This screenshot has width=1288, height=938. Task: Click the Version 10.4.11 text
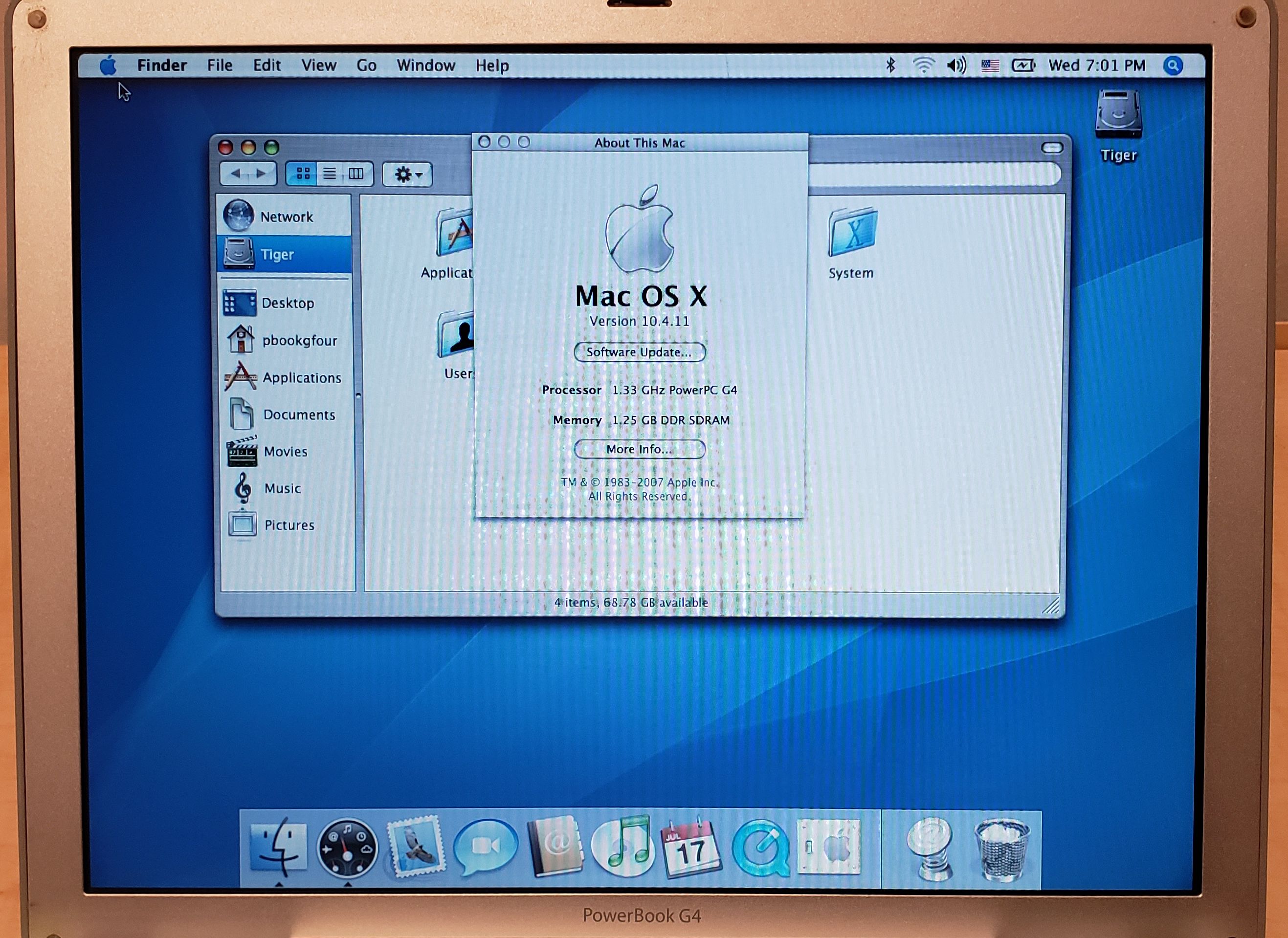[640, 321]
